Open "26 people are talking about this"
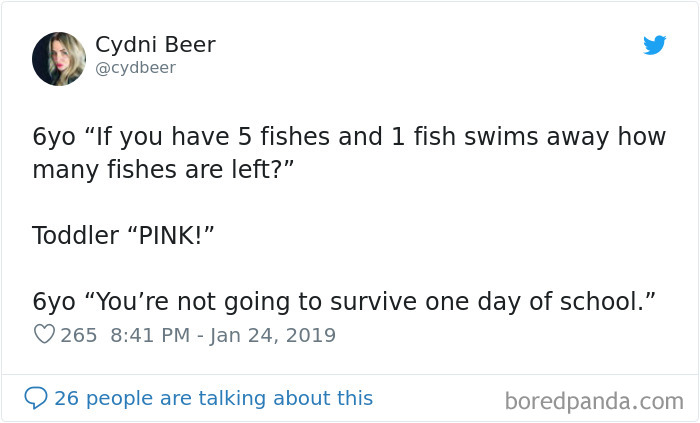Image resolution: width=700 pixels, height=423 pixels. tap(213, 398)
